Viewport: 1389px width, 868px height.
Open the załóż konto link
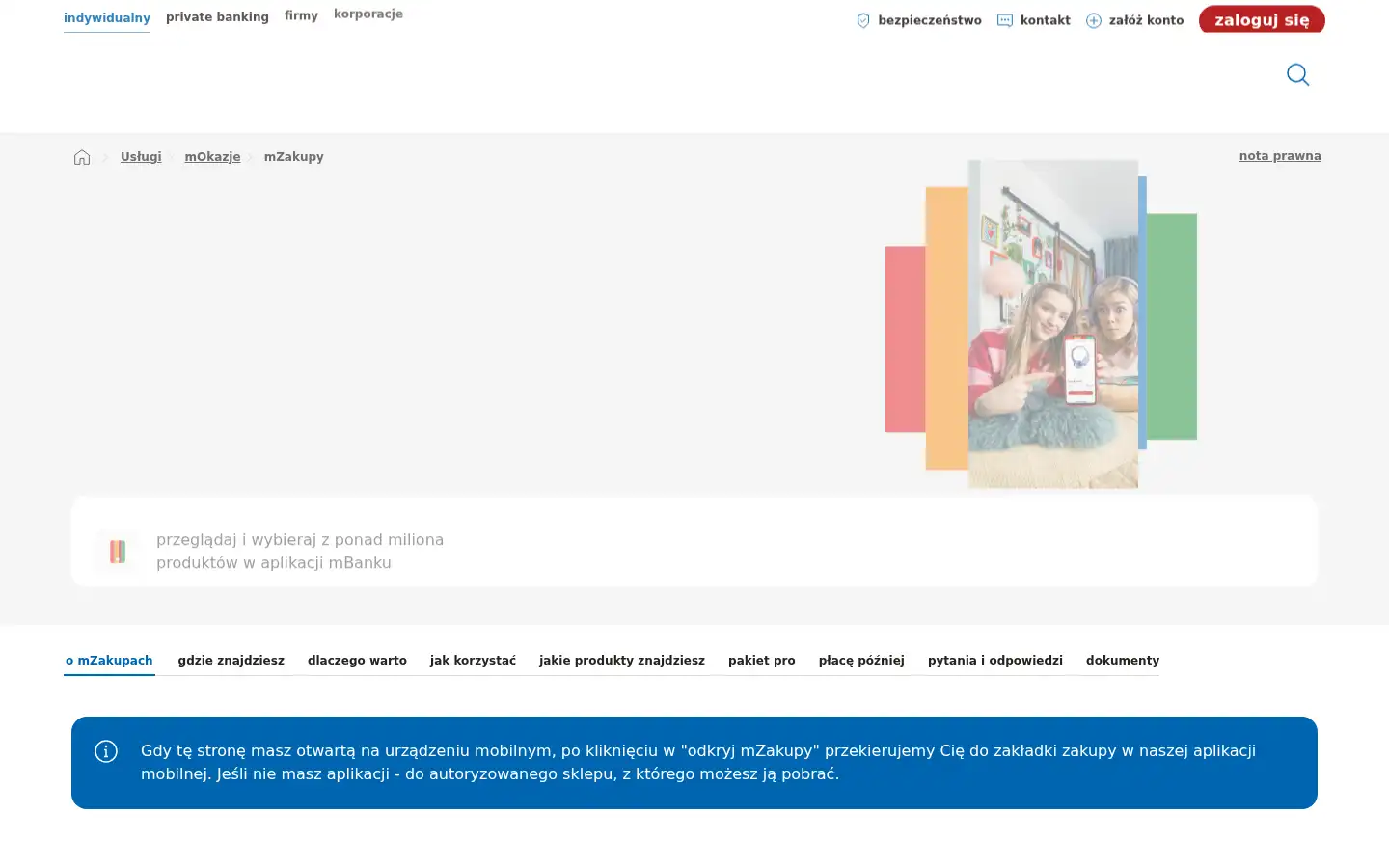[1146, 20]
